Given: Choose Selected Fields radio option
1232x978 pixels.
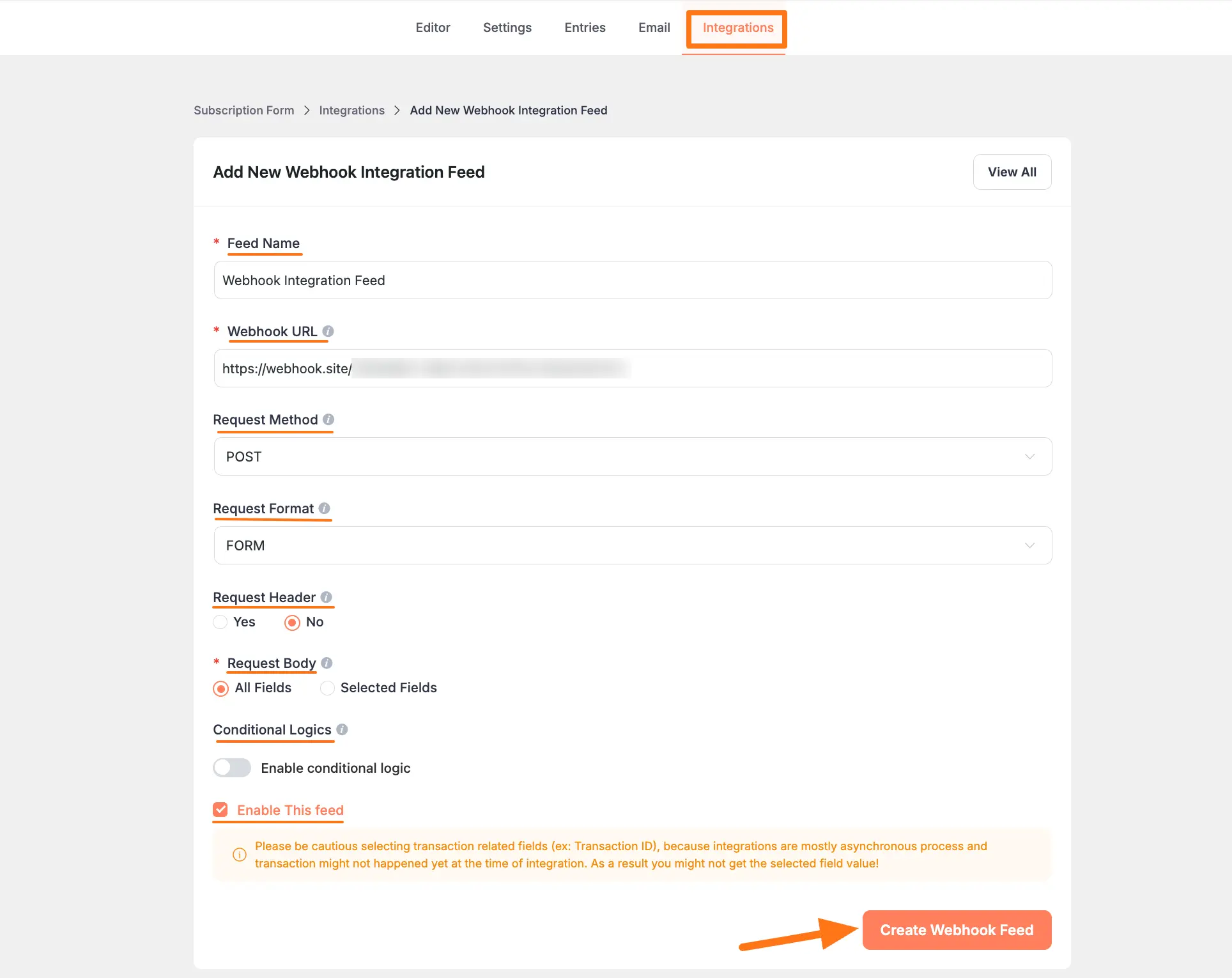Looking at the screenshot, I should coord(327,688).
